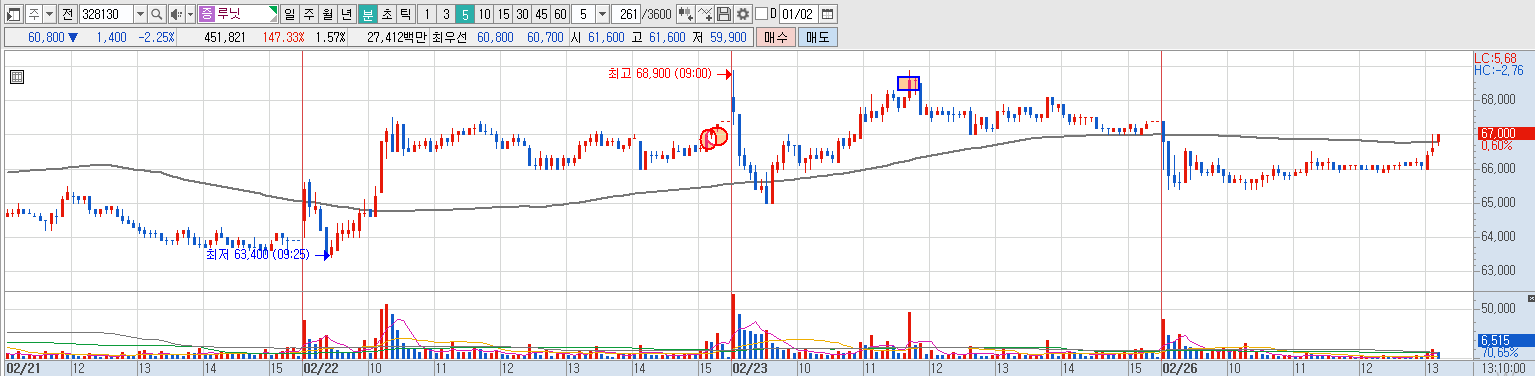Select second chart 초
1535x376 pixels.
(386, 14)
